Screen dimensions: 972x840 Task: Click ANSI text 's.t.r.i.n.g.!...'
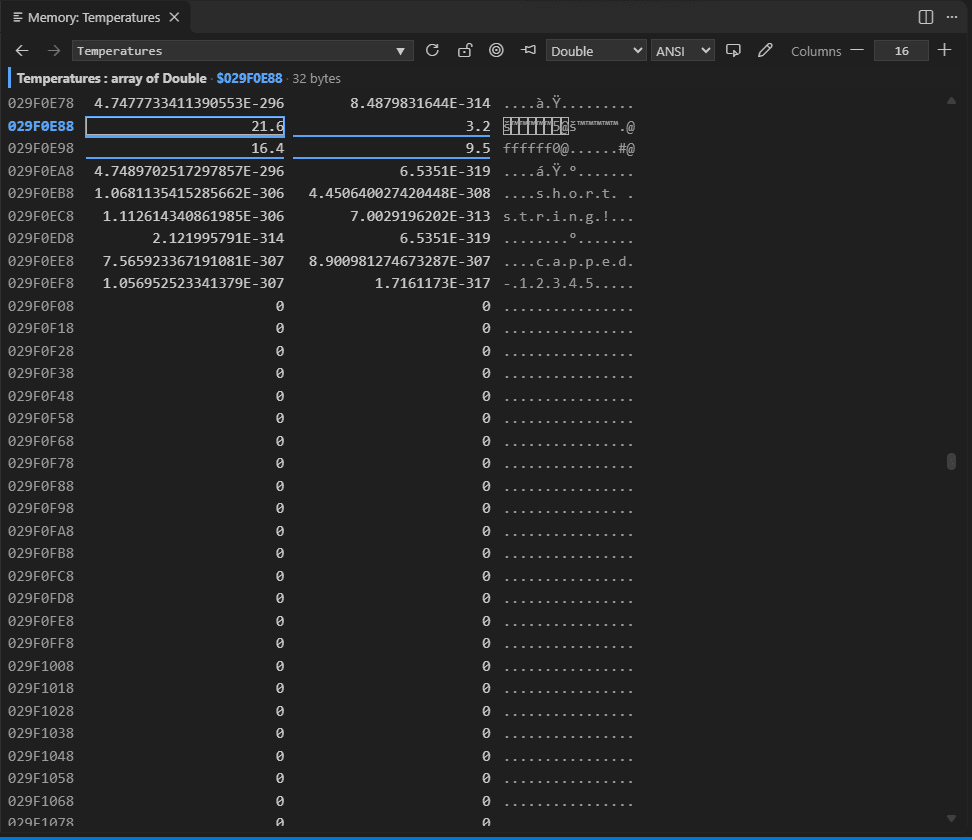tap(568, 216)
